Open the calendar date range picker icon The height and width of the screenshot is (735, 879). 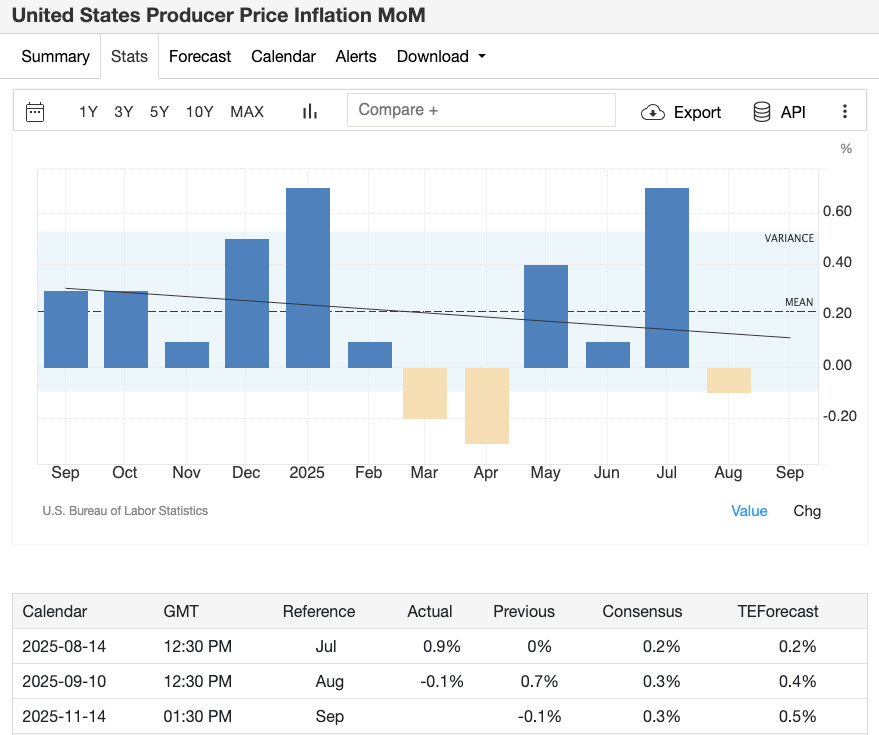coord(35,112)
